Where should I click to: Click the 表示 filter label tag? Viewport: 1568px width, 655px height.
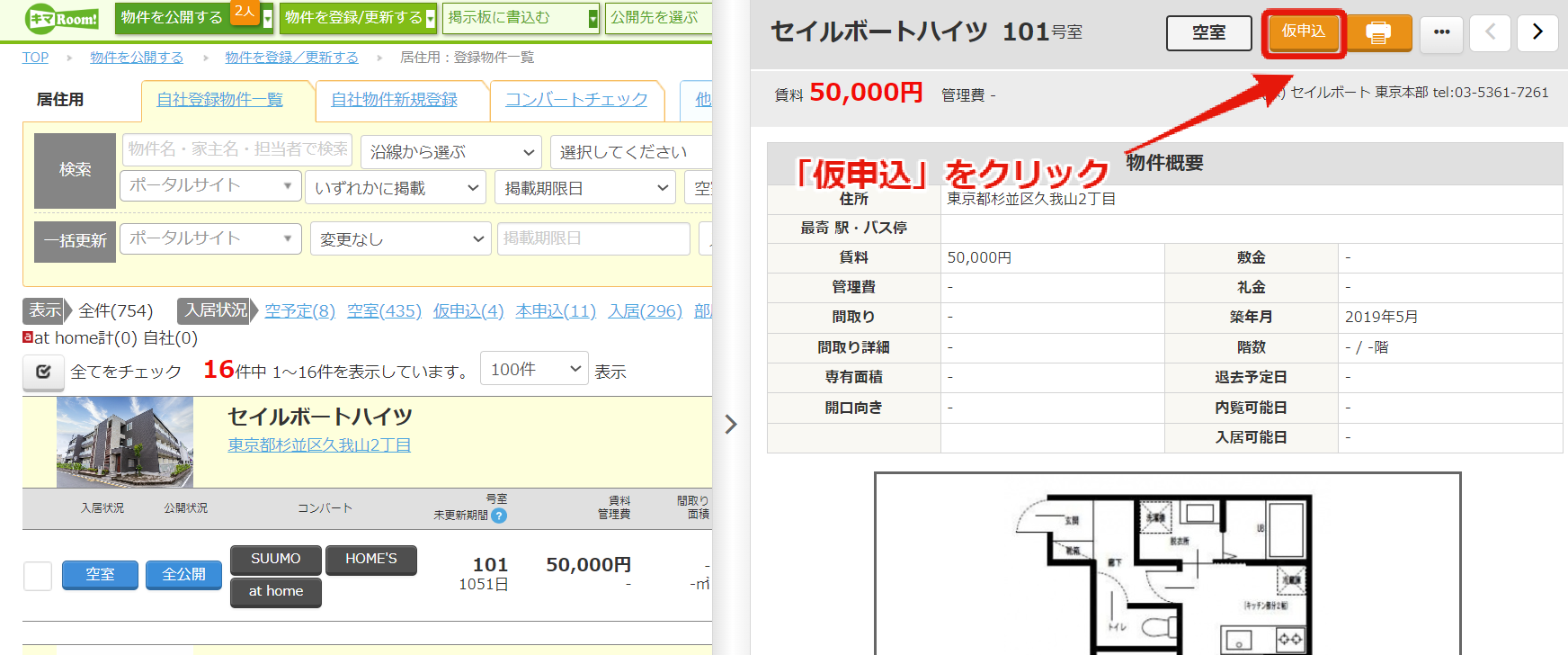click(x=45, y=310)
